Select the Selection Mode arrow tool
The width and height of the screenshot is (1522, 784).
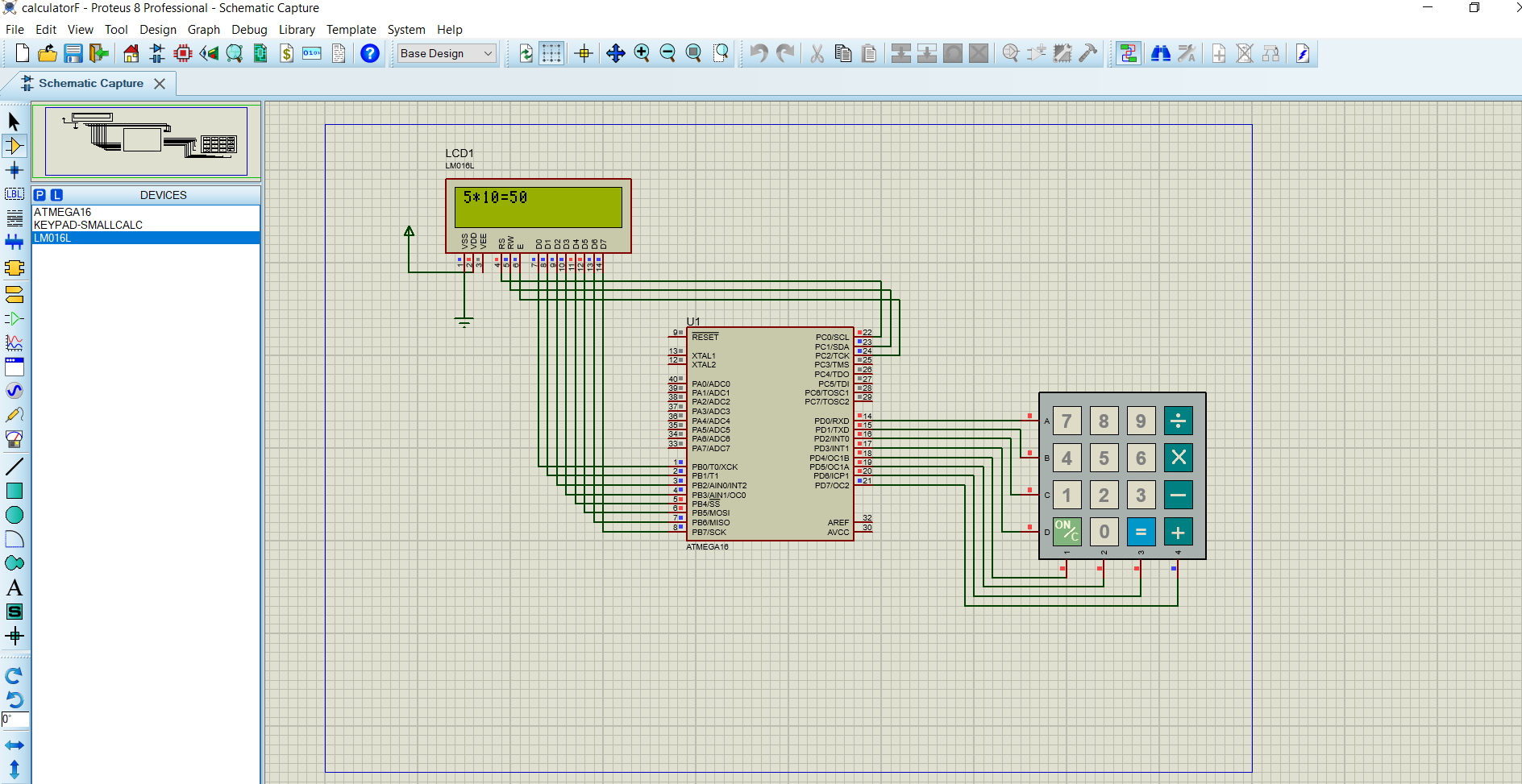(x=14, y=121)
